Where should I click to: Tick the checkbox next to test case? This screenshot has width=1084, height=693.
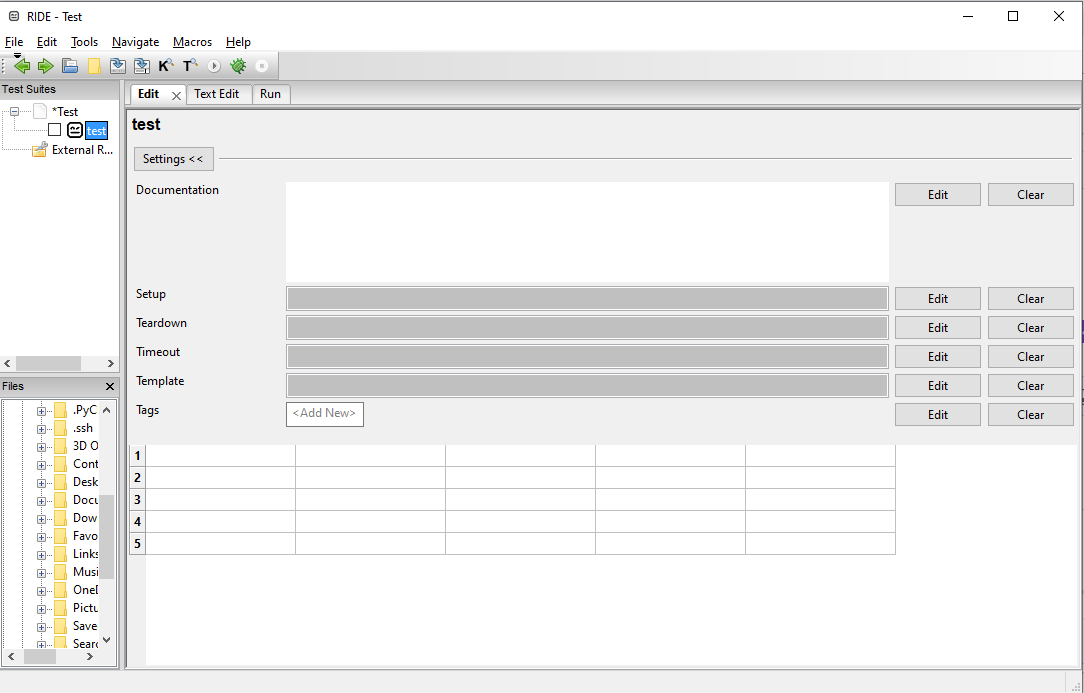[x=55, y=130]
